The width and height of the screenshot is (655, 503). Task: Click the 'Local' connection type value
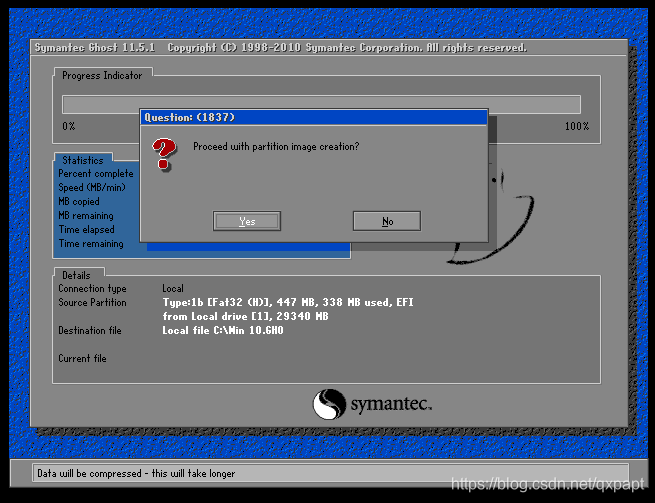pyautogui.click(x=173, y=289)
